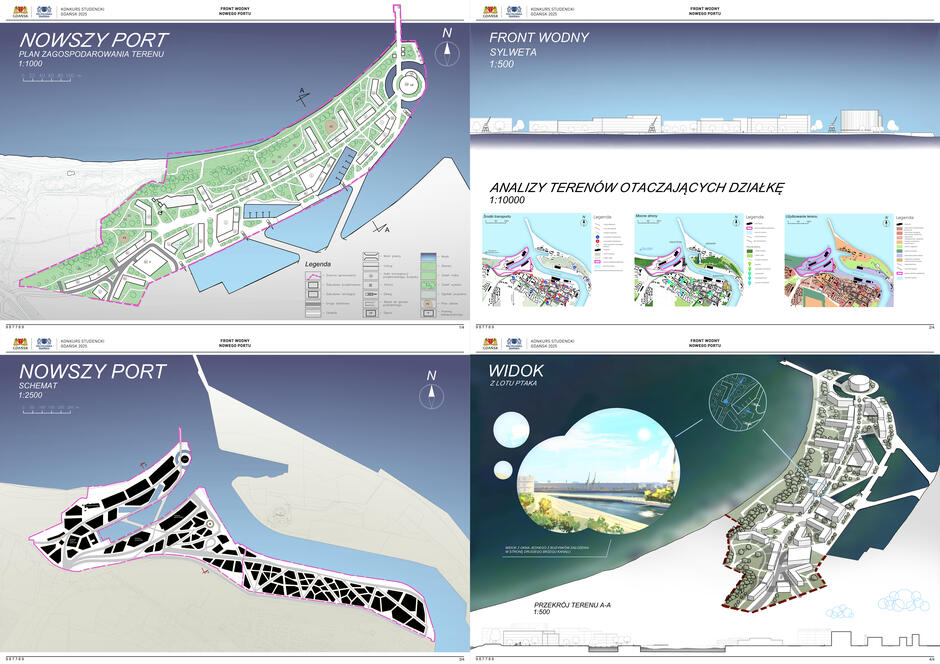Click the 'FRONT WODNY' Sylweta title
This screenshot has height=664, width=940.
(x=538, y=38)
